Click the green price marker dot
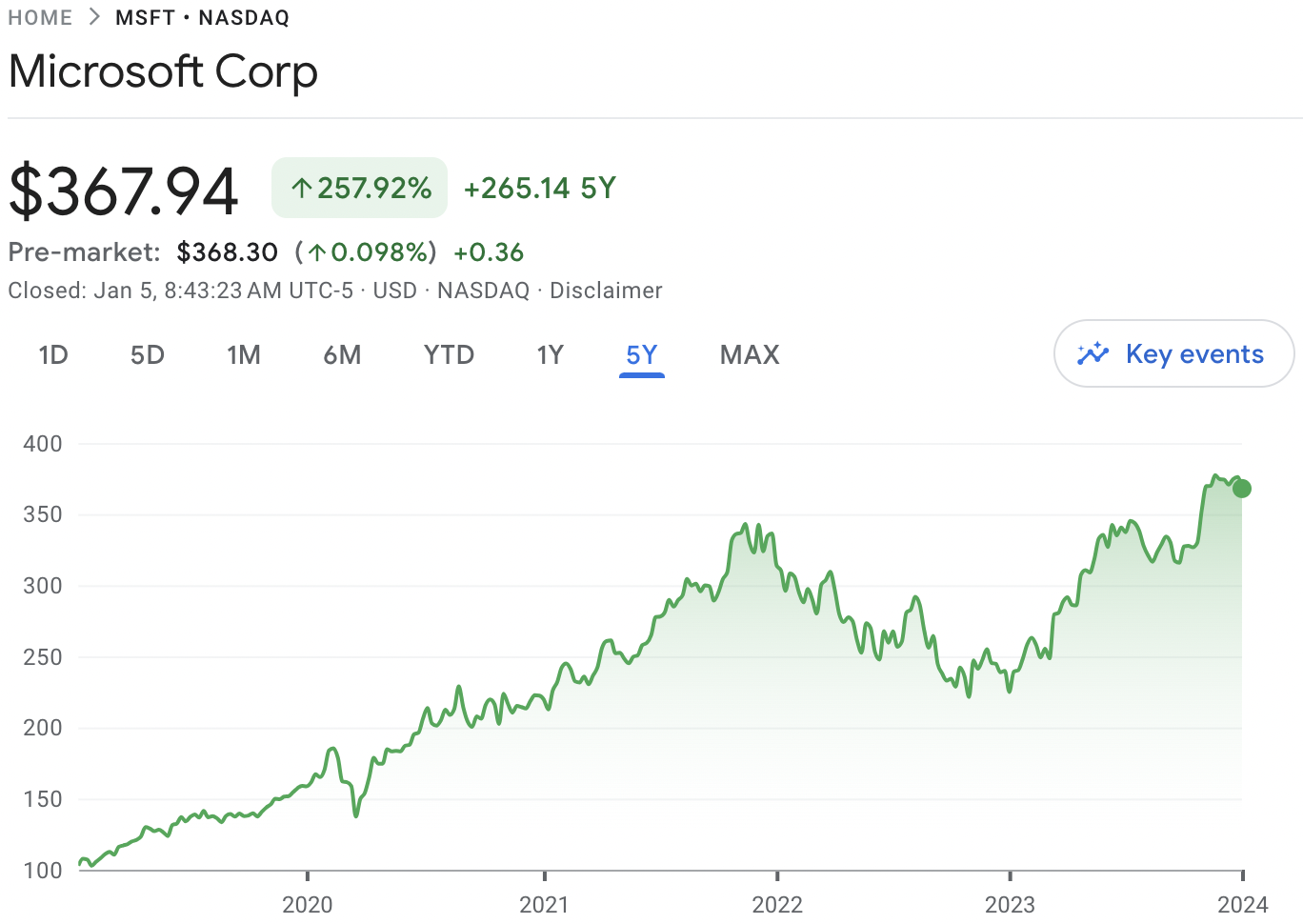 tap(1241, 489)
